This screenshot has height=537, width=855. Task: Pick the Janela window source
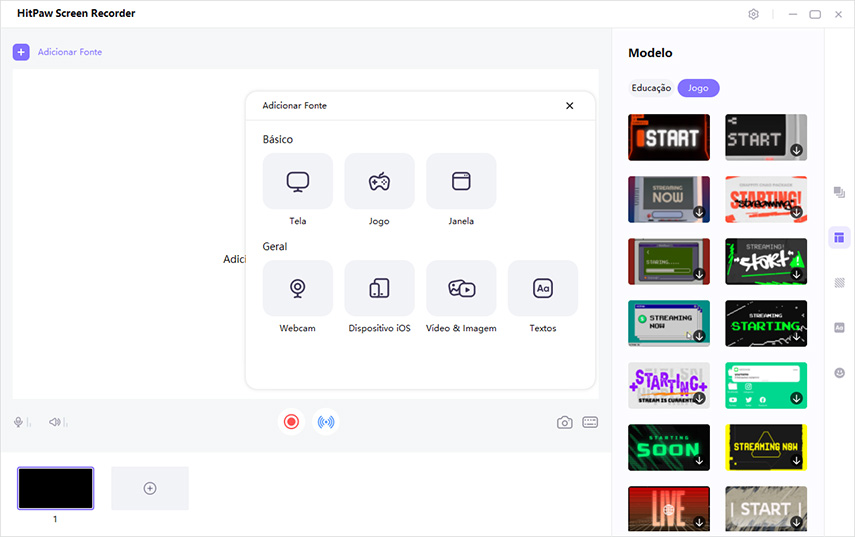(460, 182)
